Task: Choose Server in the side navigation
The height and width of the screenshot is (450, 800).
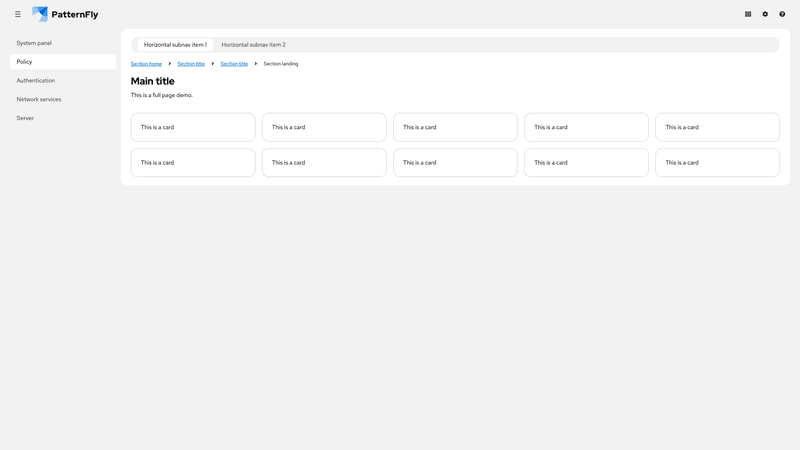Action: 25,118
